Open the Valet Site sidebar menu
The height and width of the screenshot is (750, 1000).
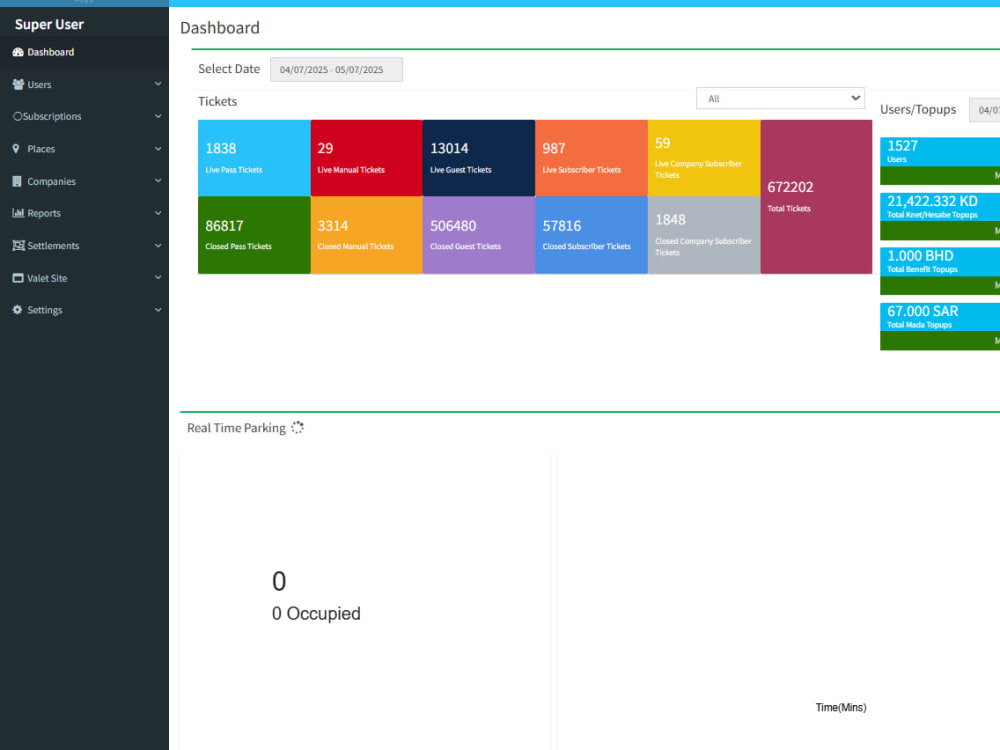(84, 278)
